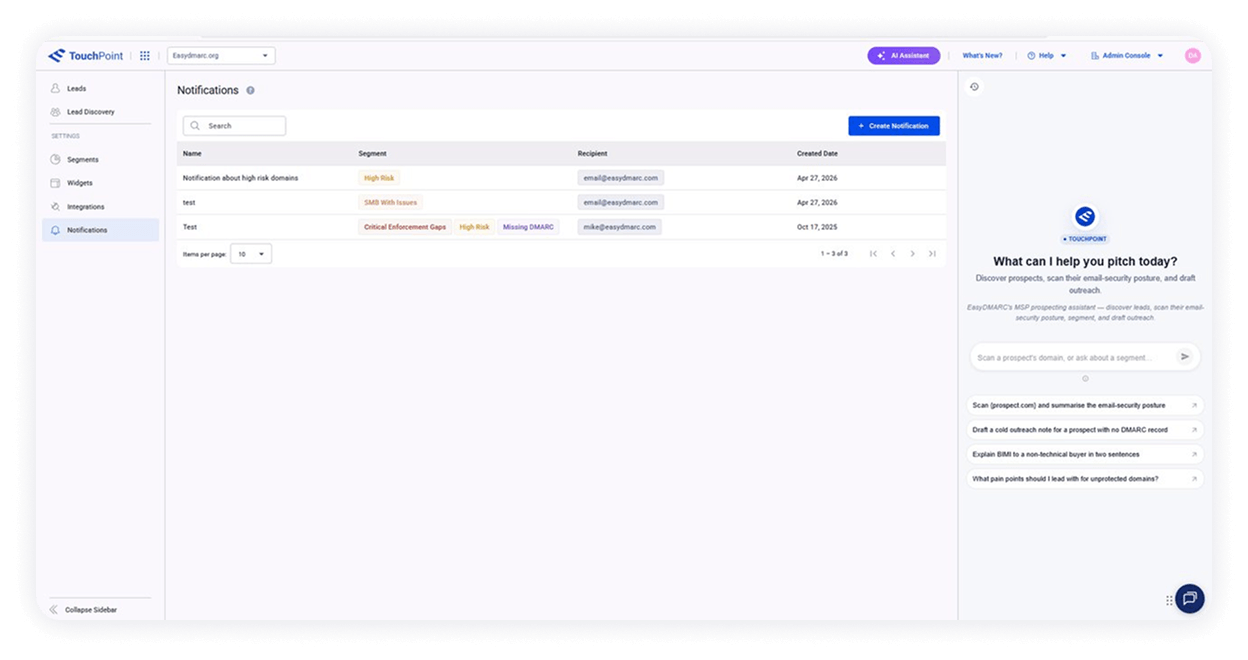Click the info icon below assistant input

coord(1085,378)
